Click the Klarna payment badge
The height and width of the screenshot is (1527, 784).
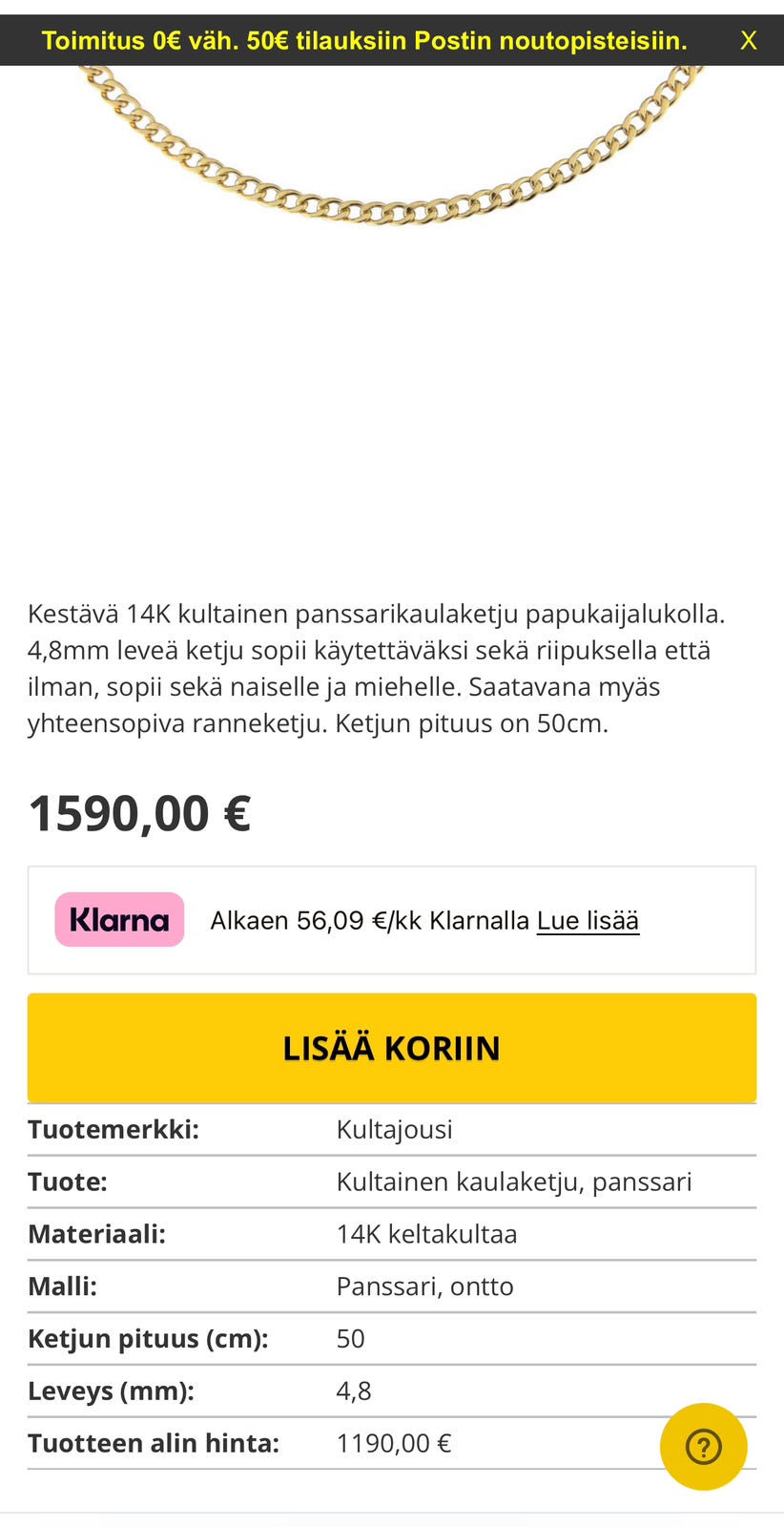pyautogui.click(x=118, y=919)
